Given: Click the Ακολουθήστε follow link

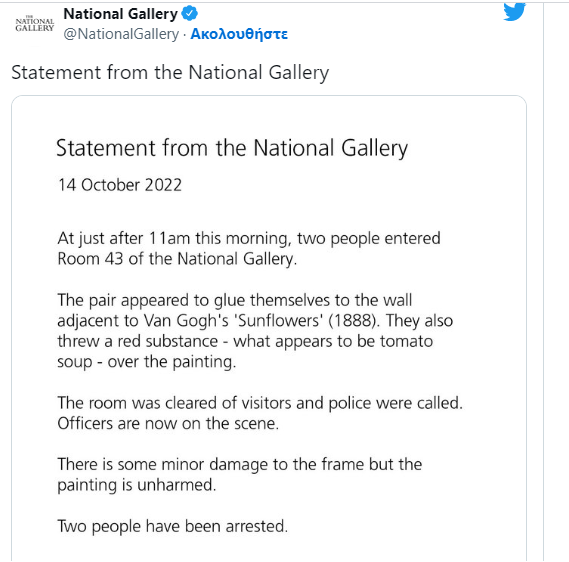Looking at the screenshot, I should tap(239, 34).
